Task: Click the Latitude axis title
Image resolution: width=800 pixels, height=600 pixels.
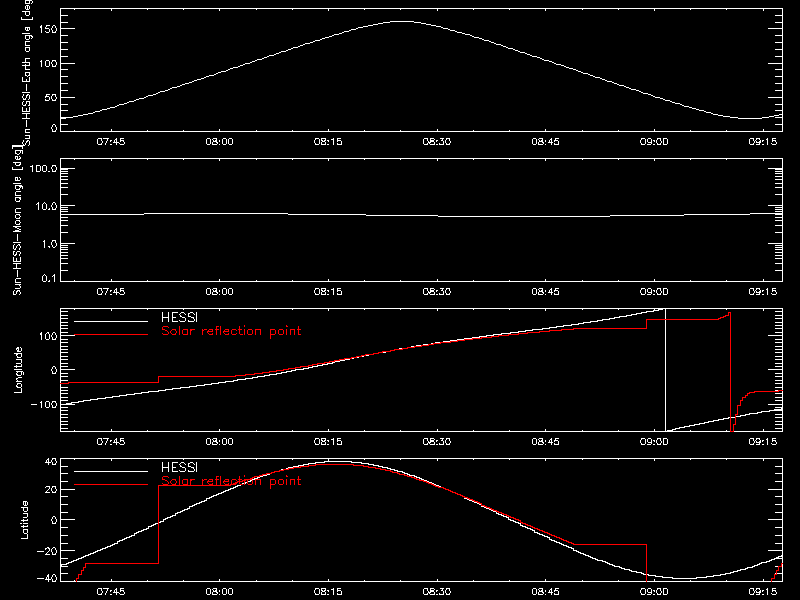Action: (x=24, y=520)
